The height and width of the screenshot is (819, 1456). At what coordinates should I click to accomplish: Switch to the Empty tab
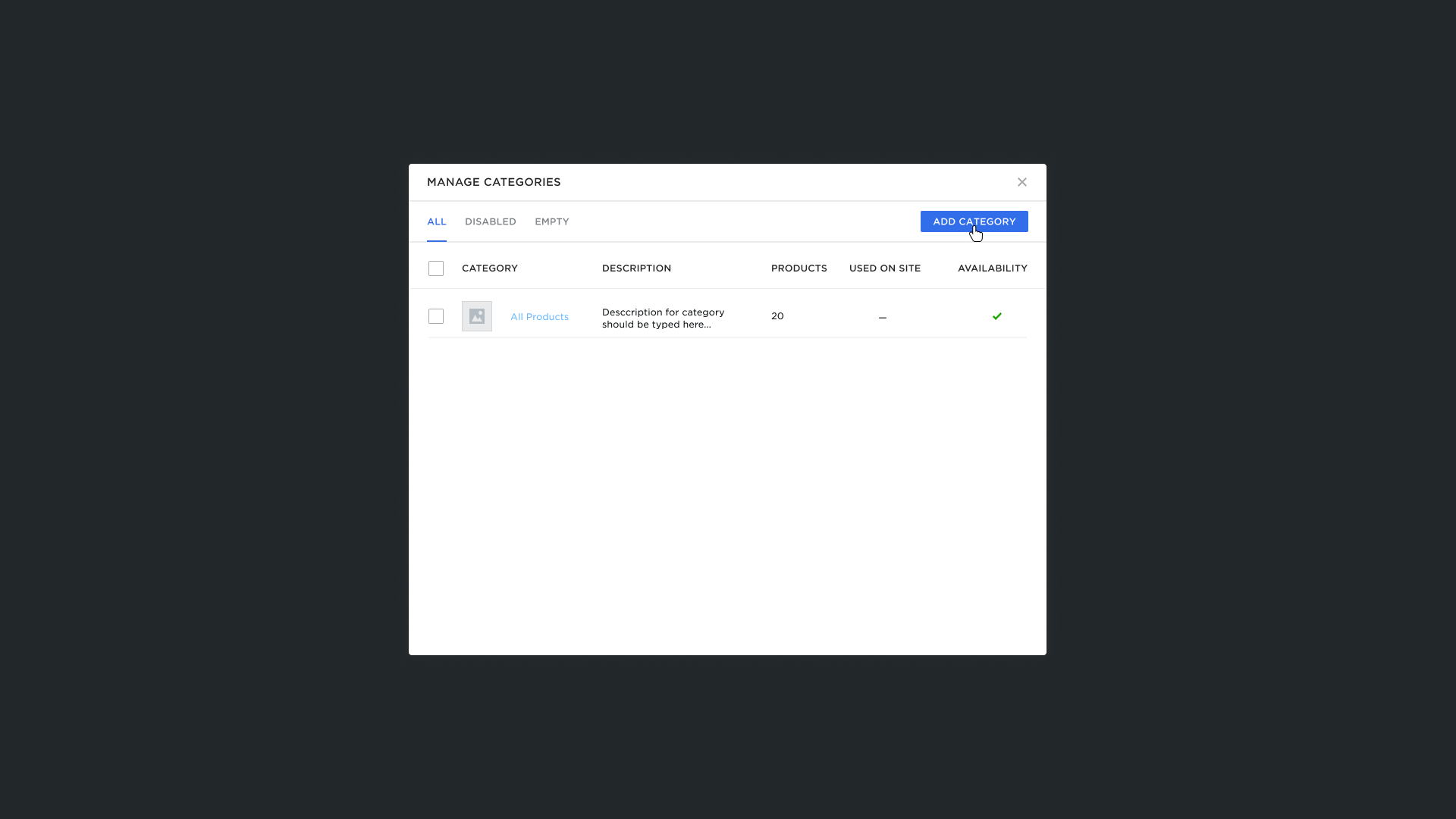pyautogui.click(x=551, y=221)
